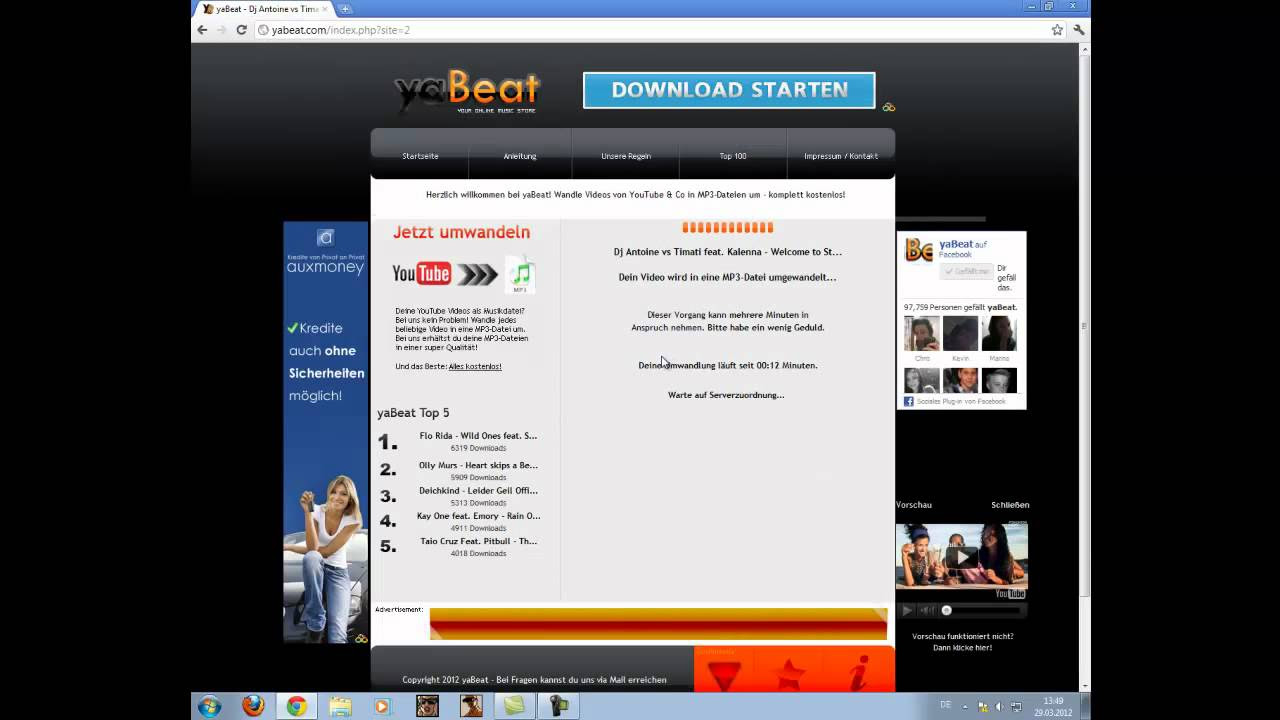Open Taio Cruz Feat. Pitbull entry

(x=478, y=541)
